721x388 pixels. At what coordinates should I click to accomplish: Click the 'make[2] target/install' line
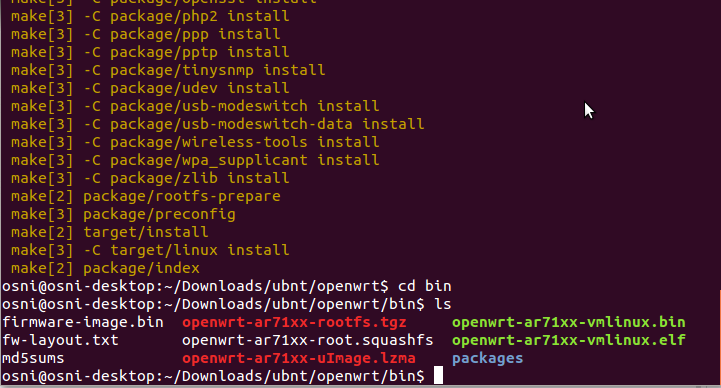[x=110, y=232]
